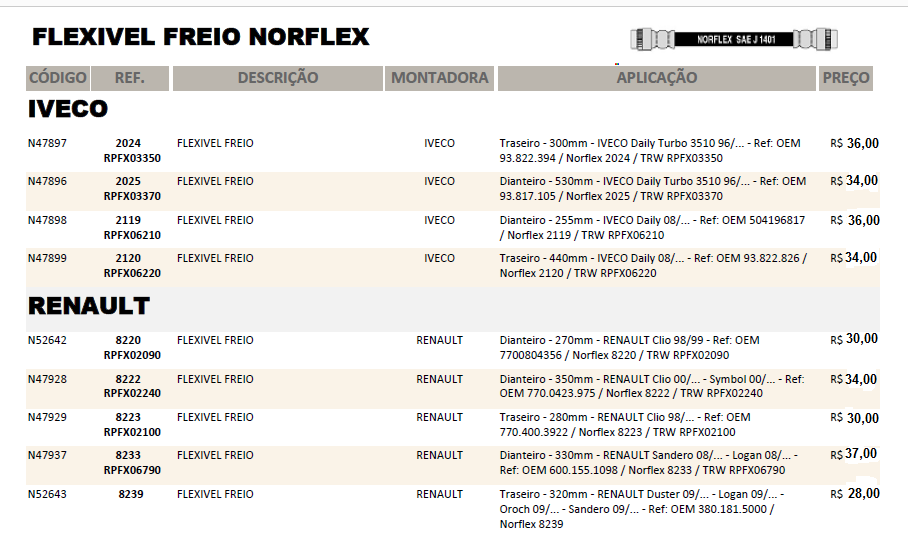Click the MONTADORA column header
The image size is (908, 547).
click(440, 78)
